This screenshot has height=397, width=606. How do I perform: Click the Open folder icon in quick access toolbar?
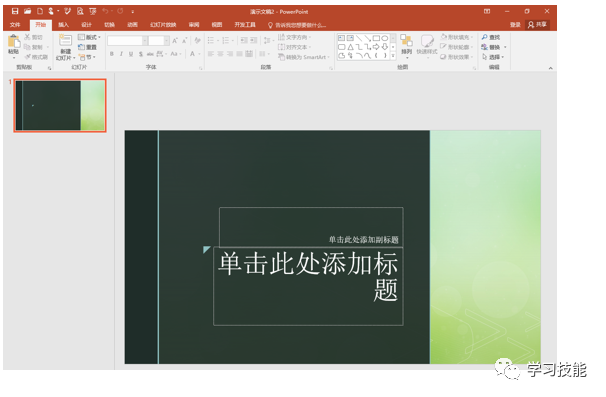click(x=27, y=11)
